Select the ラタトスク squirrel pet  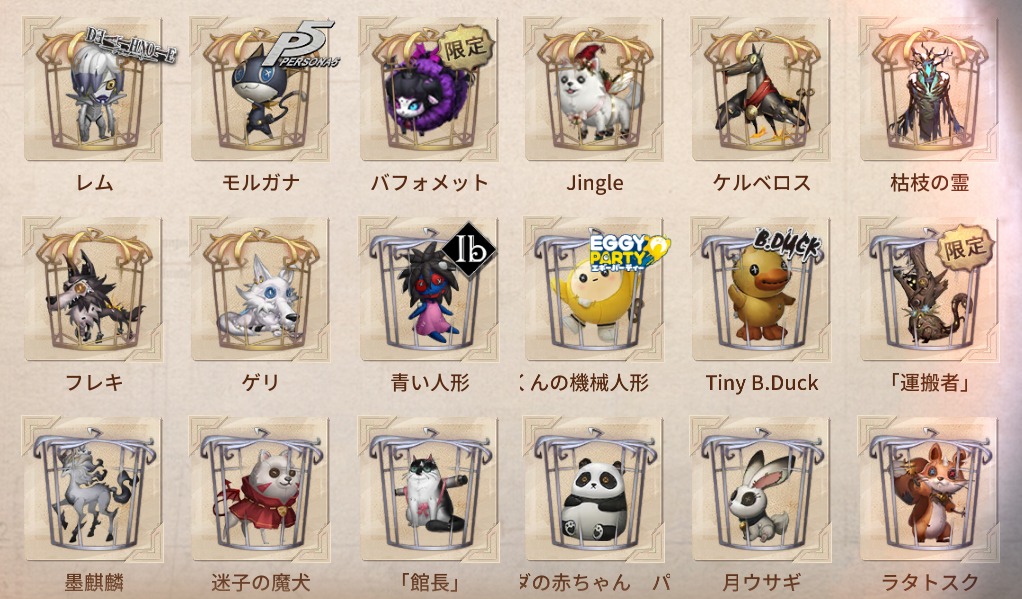pyautogui.click(x=929, y=489)
